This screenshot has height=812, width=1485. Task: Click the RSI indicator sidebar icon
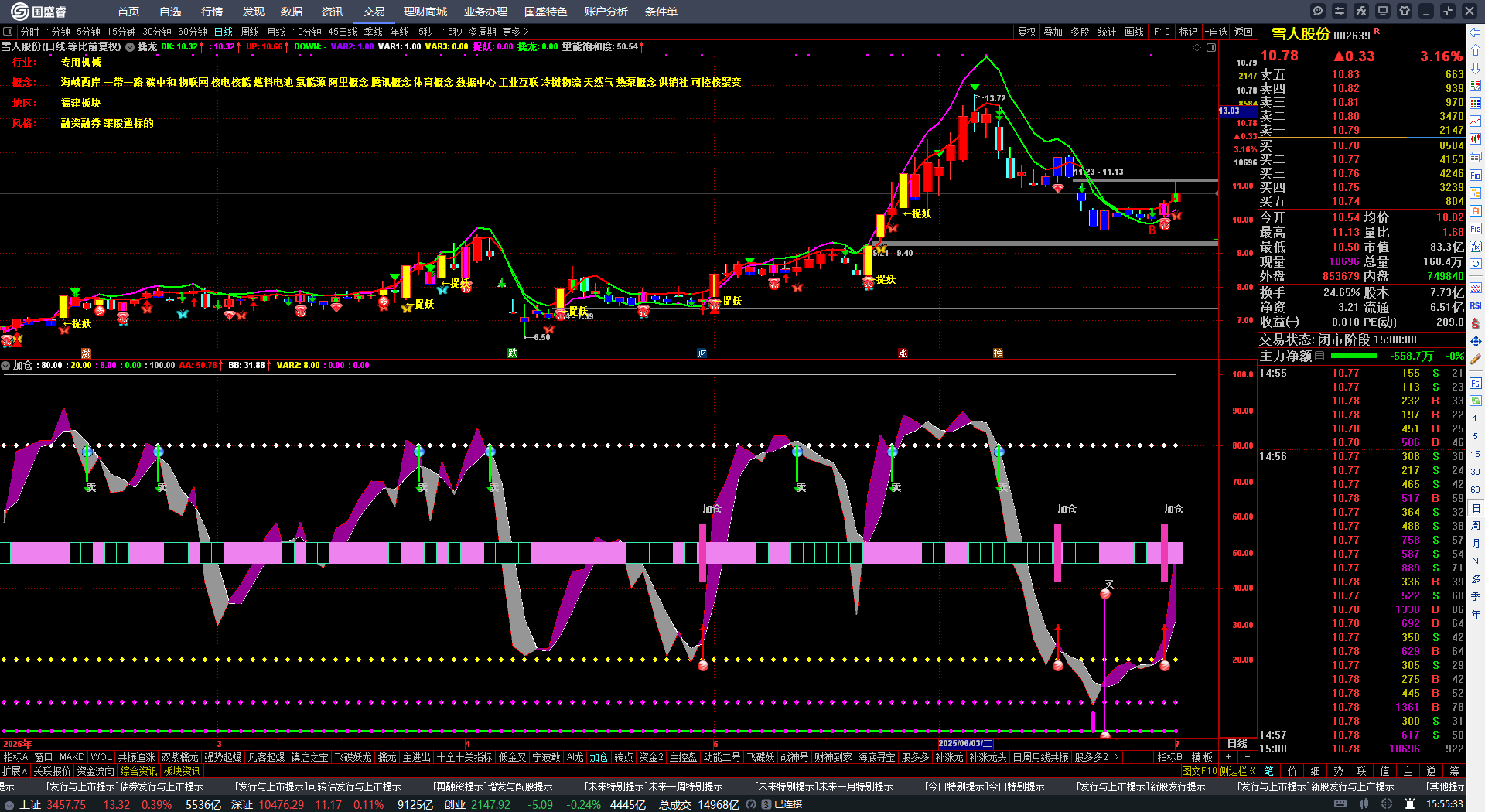point(1476,305)
